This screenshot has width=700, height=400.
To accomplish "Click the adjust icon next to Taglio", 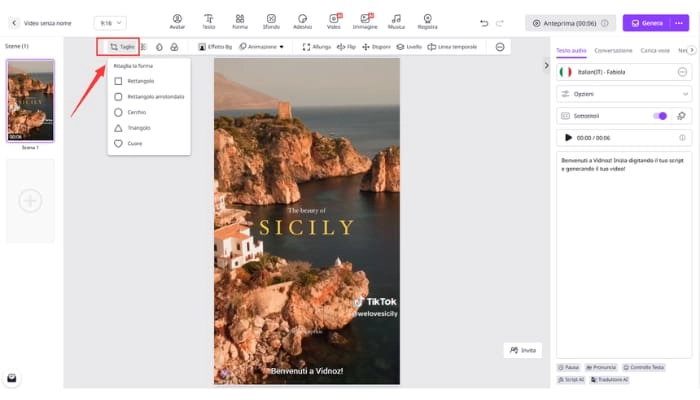I will point(144,47).
